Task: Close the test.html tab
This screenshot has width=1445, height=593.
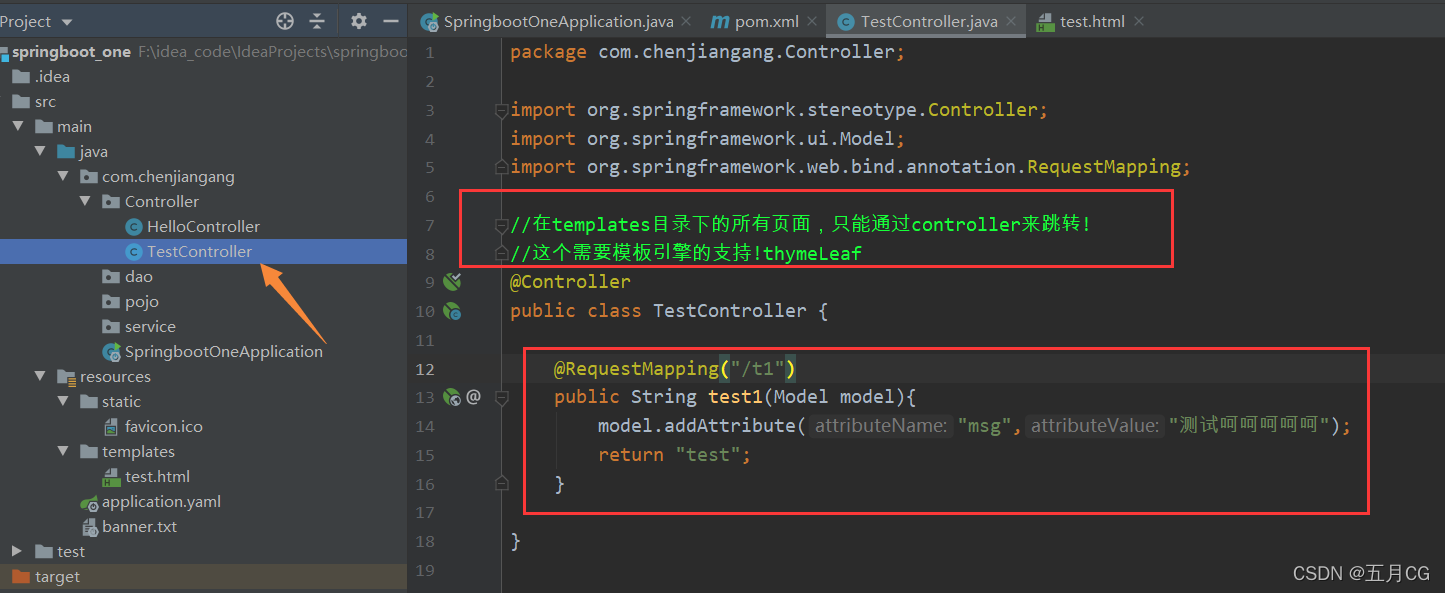Action: [1138, 21]
